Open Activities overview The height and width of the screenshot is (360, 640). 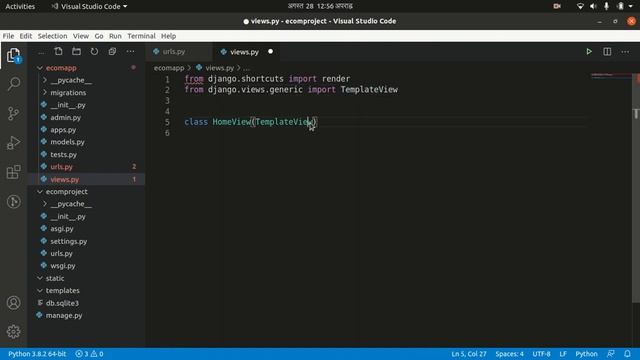[x=20, y=6]
